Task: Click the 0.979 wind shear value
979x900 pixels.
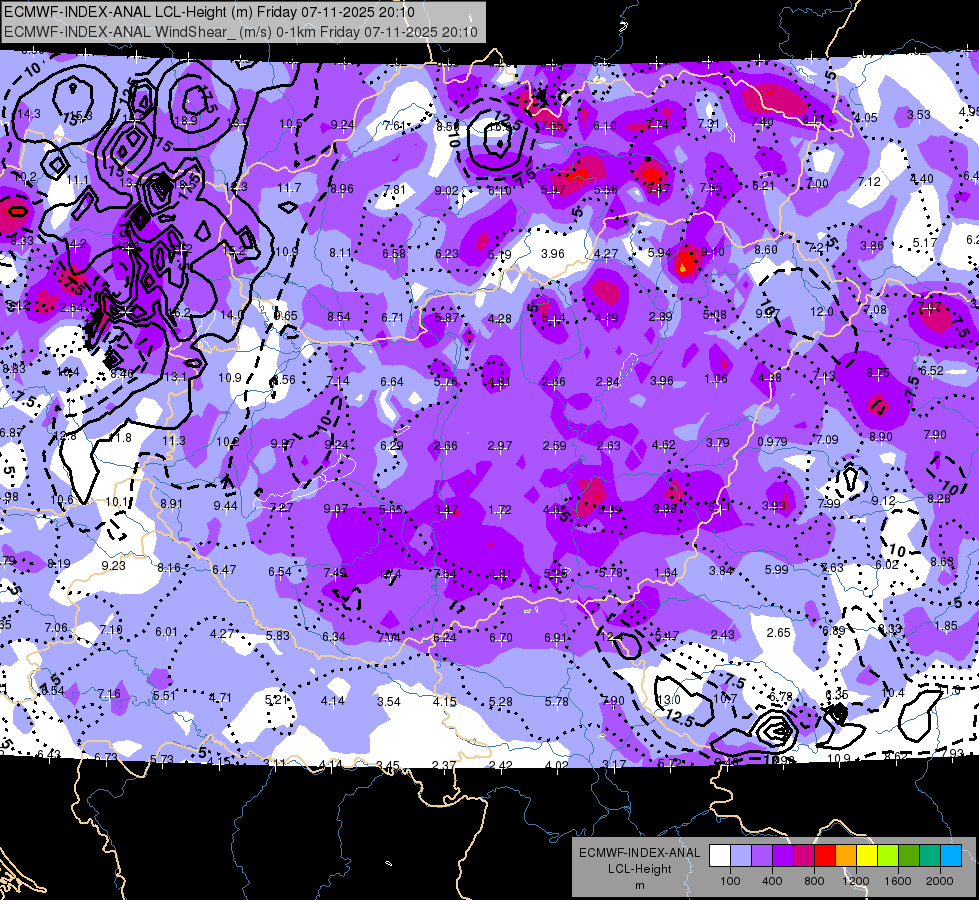Action: coord(772,442)
